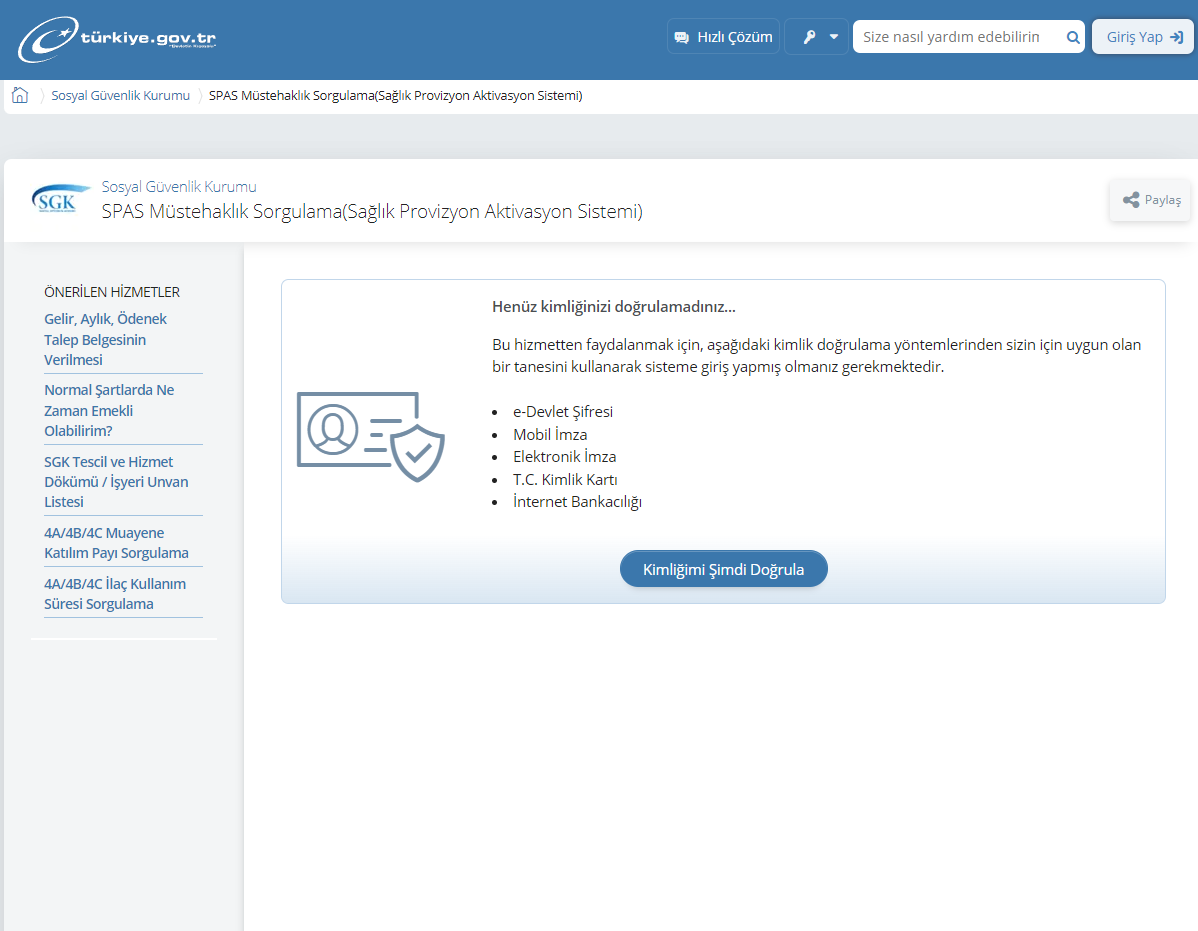This screenshot has height=931, width=1198.
Task: Click the Hızlı Çözüm button
Action: [724, 37]
